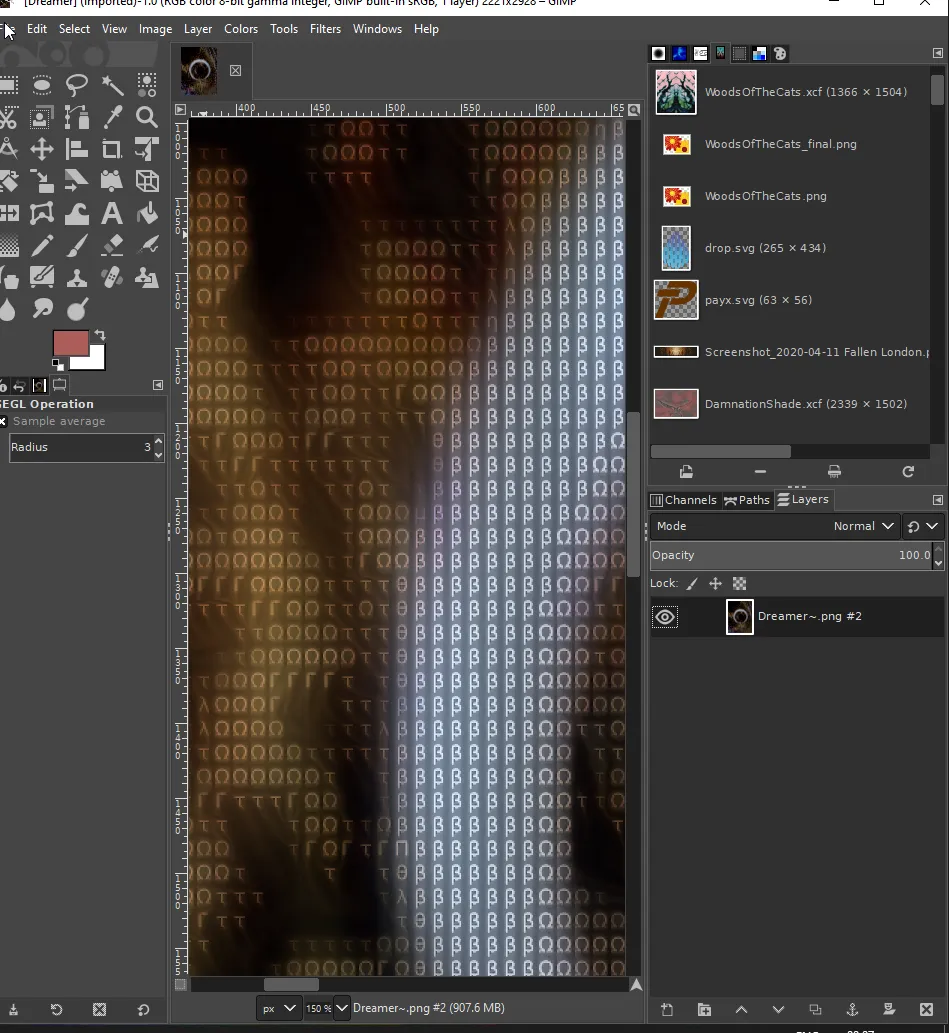Toggle the Sample average checkbox
Screen dimensions: 949x1033
click(3, 421)
